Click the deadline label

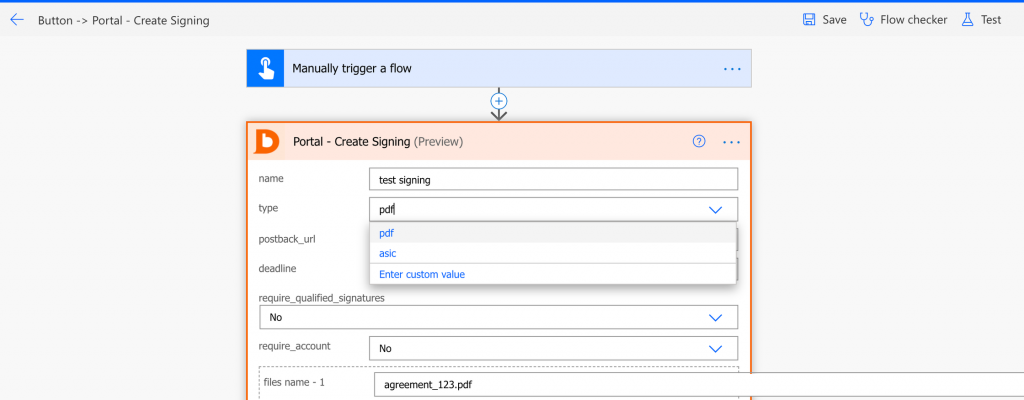click(277, 267)
